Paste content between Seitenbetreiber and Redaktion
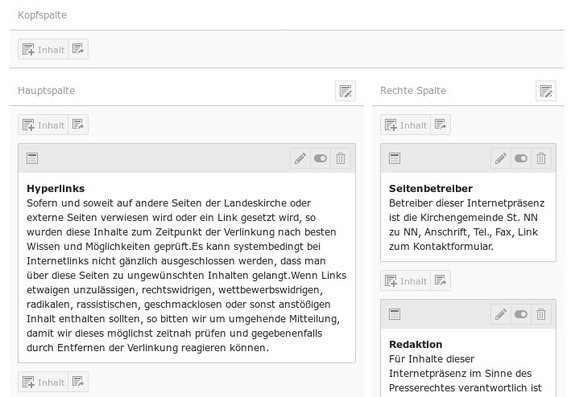 coord(440,281)
